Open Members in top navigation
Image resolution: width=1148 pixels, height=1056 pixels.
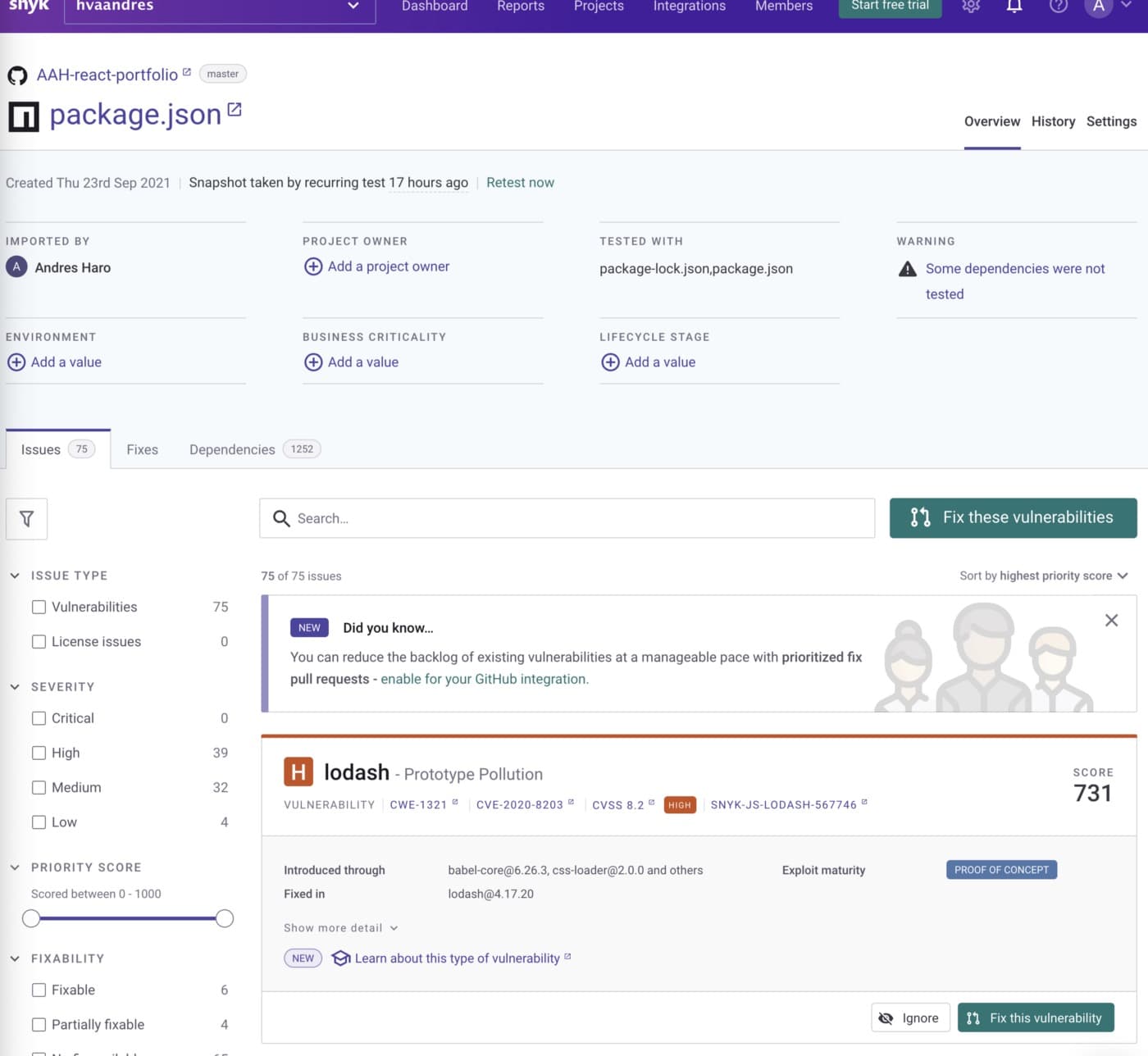(x=784, y=6)
